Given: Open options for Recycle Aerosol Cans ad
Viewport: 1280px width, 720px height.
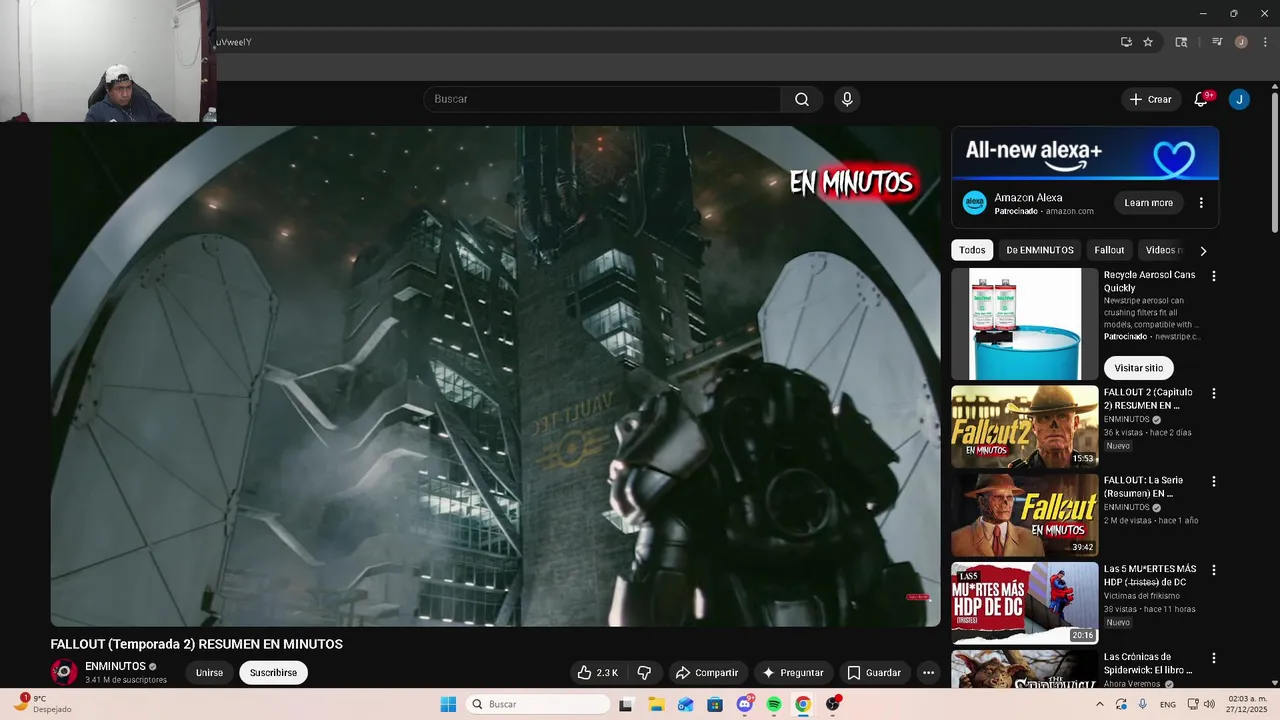Looking at the screenshot, I should point(1214,276).
